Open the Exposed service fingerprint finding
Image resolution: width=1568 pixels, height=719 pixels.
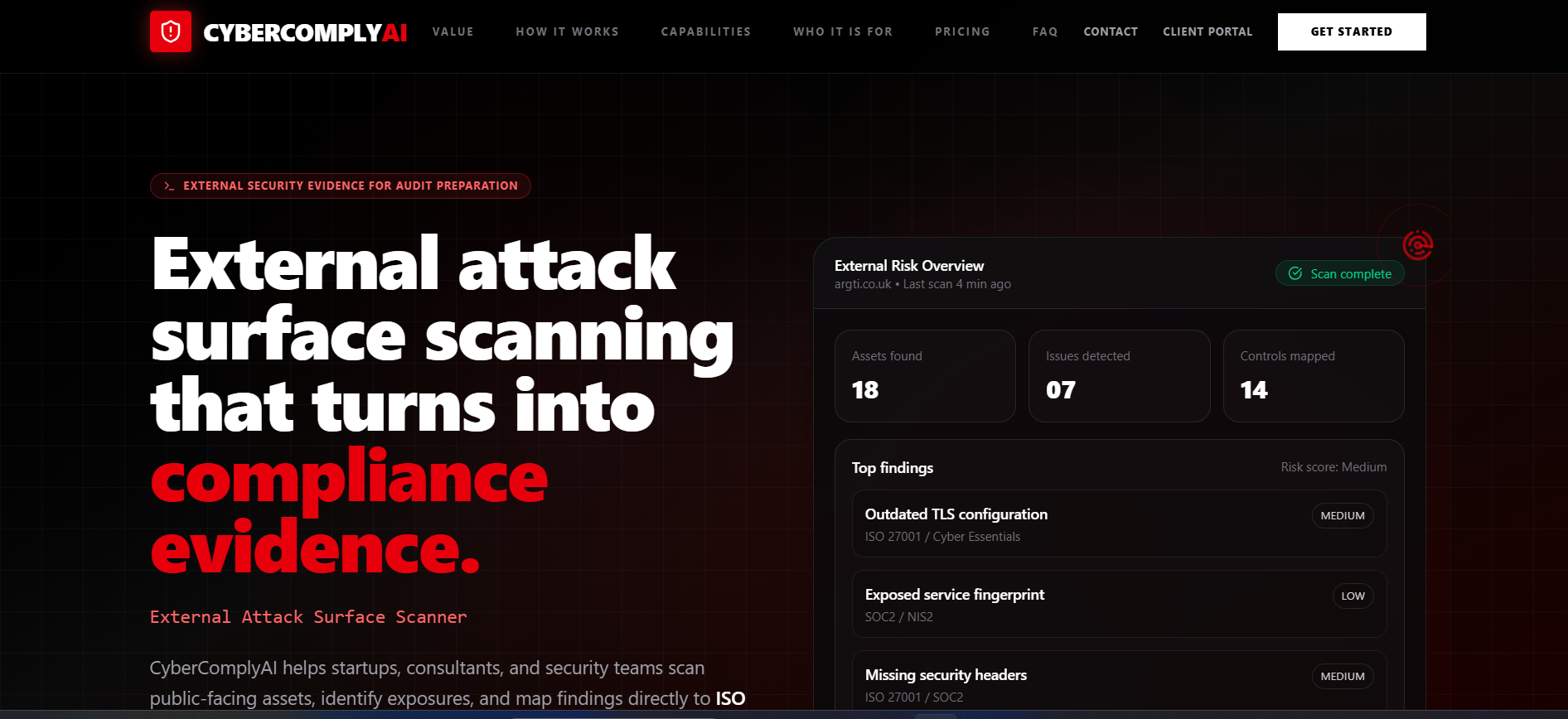click(1120, 604)
